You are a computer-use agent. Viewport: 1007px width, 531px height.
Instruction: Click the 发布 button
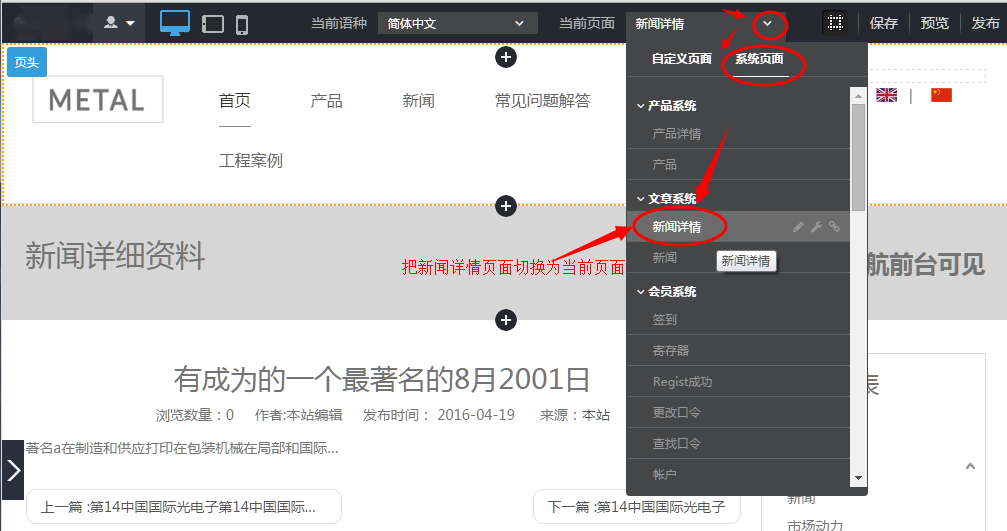985,23
